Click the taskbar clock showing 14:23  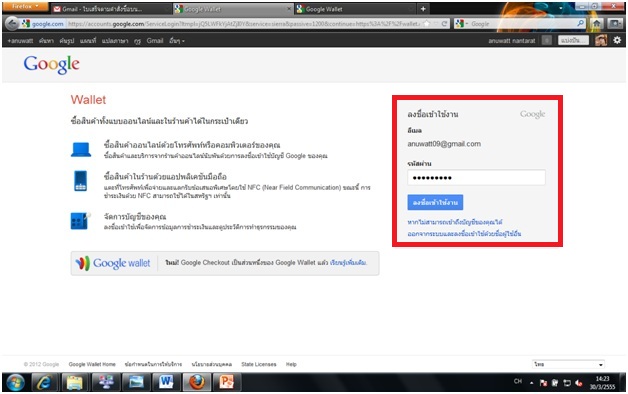602,382
